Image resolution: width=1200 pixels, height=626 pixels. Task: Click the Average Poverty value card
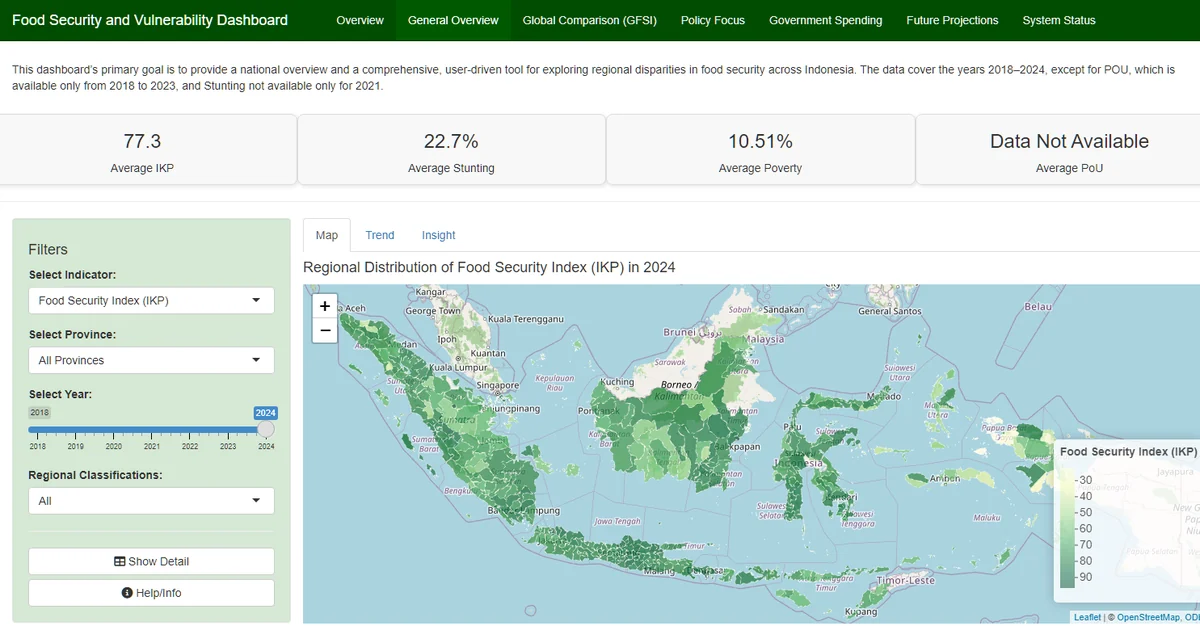pyautogui.click(x=760, y=150)
